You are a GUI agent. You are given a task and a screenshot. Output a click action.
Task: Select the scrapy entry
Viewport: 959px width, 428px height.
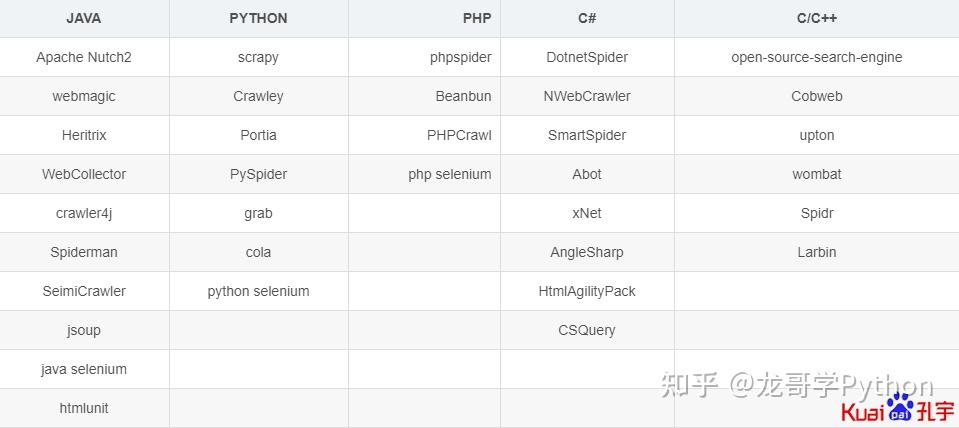tap(258, 57)
